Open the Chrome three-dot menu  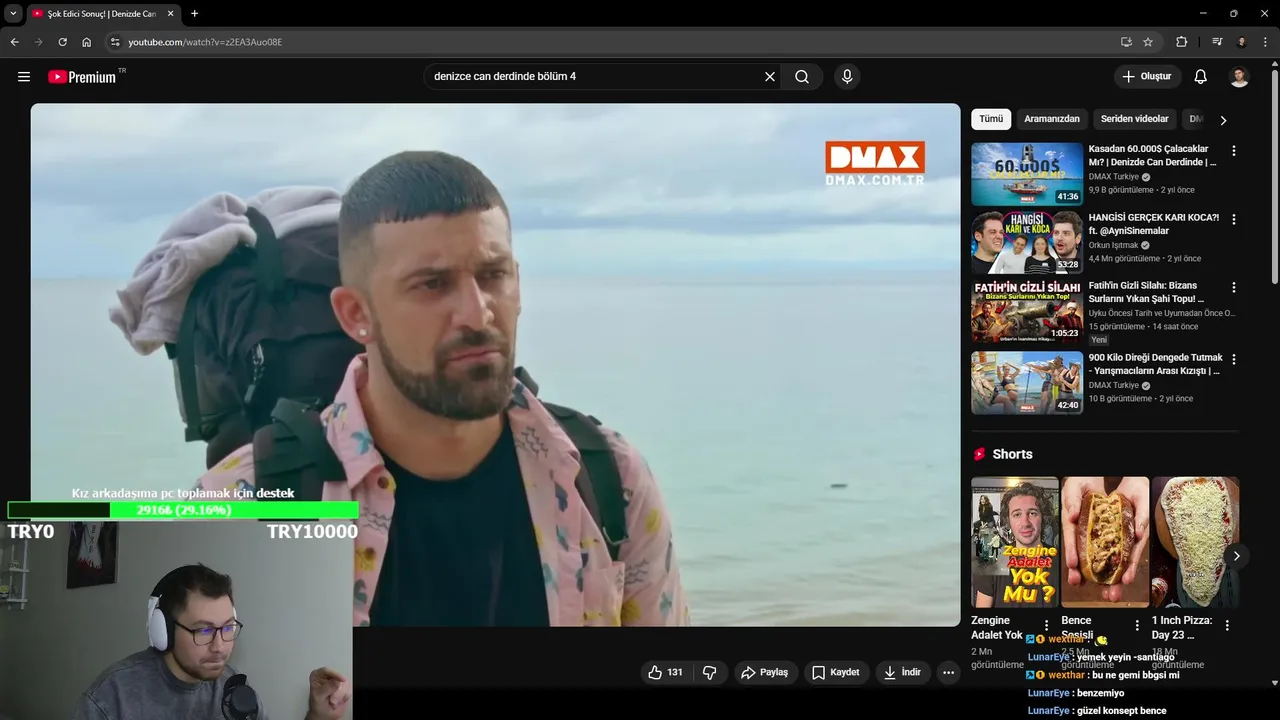(1265, 42)
